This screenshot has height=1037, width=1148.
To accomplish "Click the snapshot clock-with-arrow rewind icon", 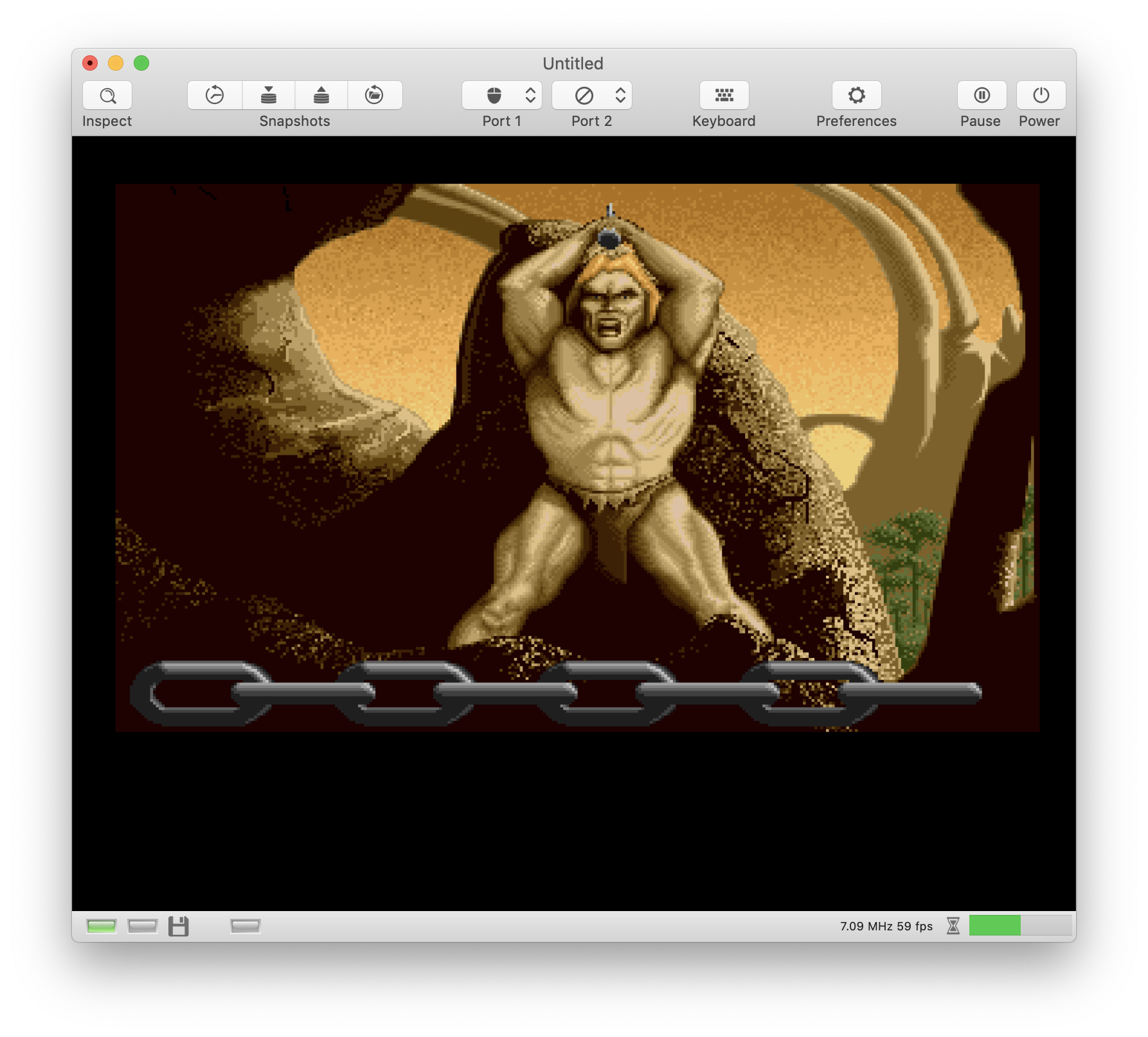I will pos(215,96).
